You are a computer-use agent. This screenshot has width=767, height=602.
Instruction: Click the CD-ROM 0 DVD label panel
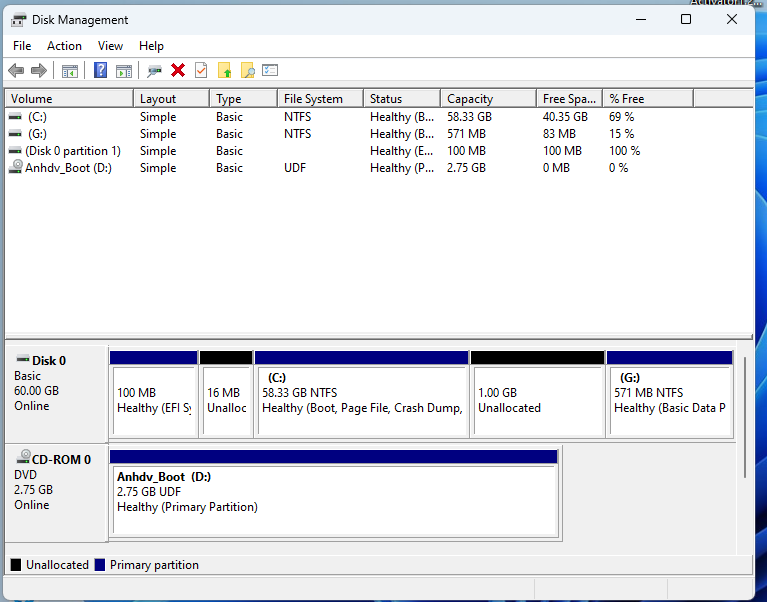click(56, 493)
